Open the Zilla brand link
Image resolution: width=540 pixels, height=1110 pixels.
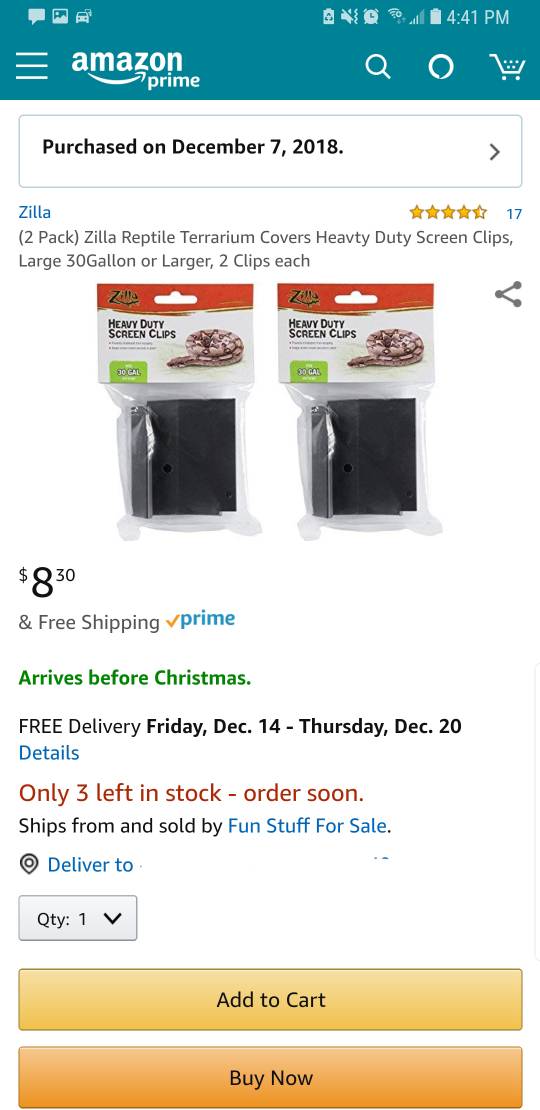[35, 212]
